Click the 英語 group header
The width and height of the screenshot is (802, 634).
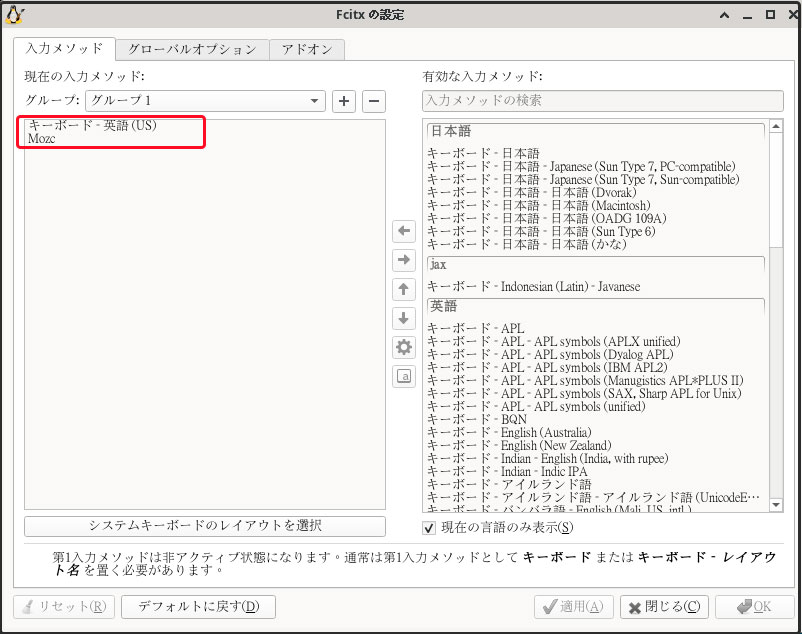tap(596, 307)
